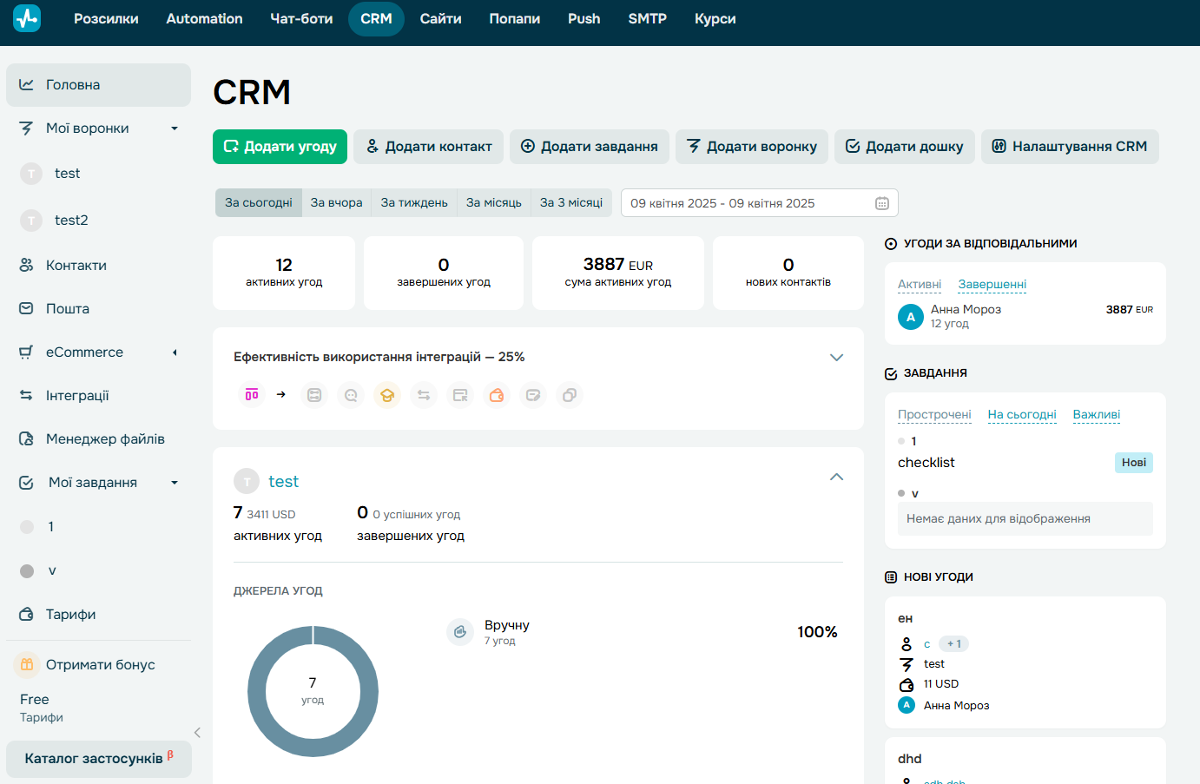Open the Automation top menu item
The width and height of the screenshot is (1200, 784).
[204, 19]
